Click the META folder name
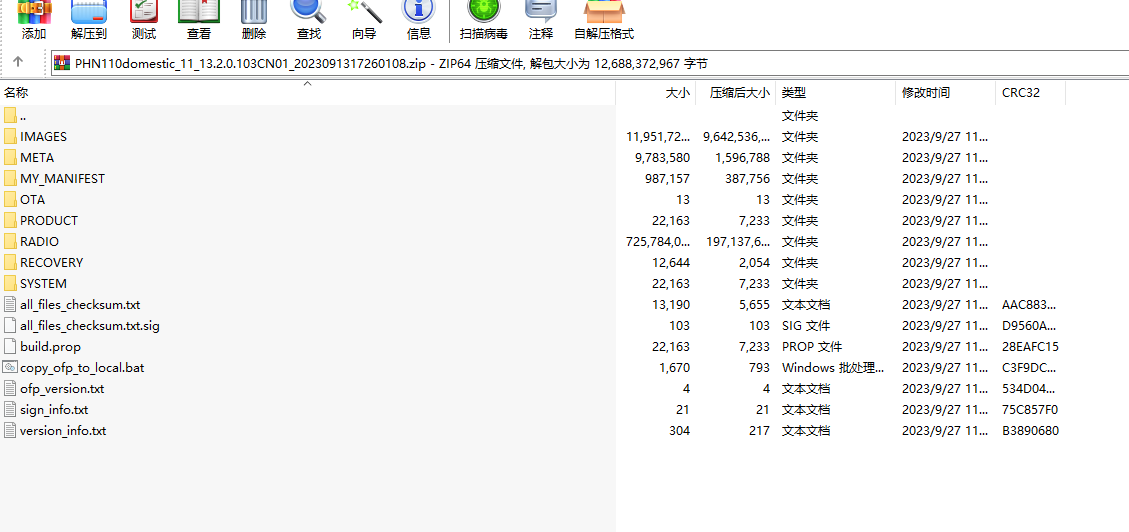Viewport: 1129px width, 532px height. tap(37, 158)
